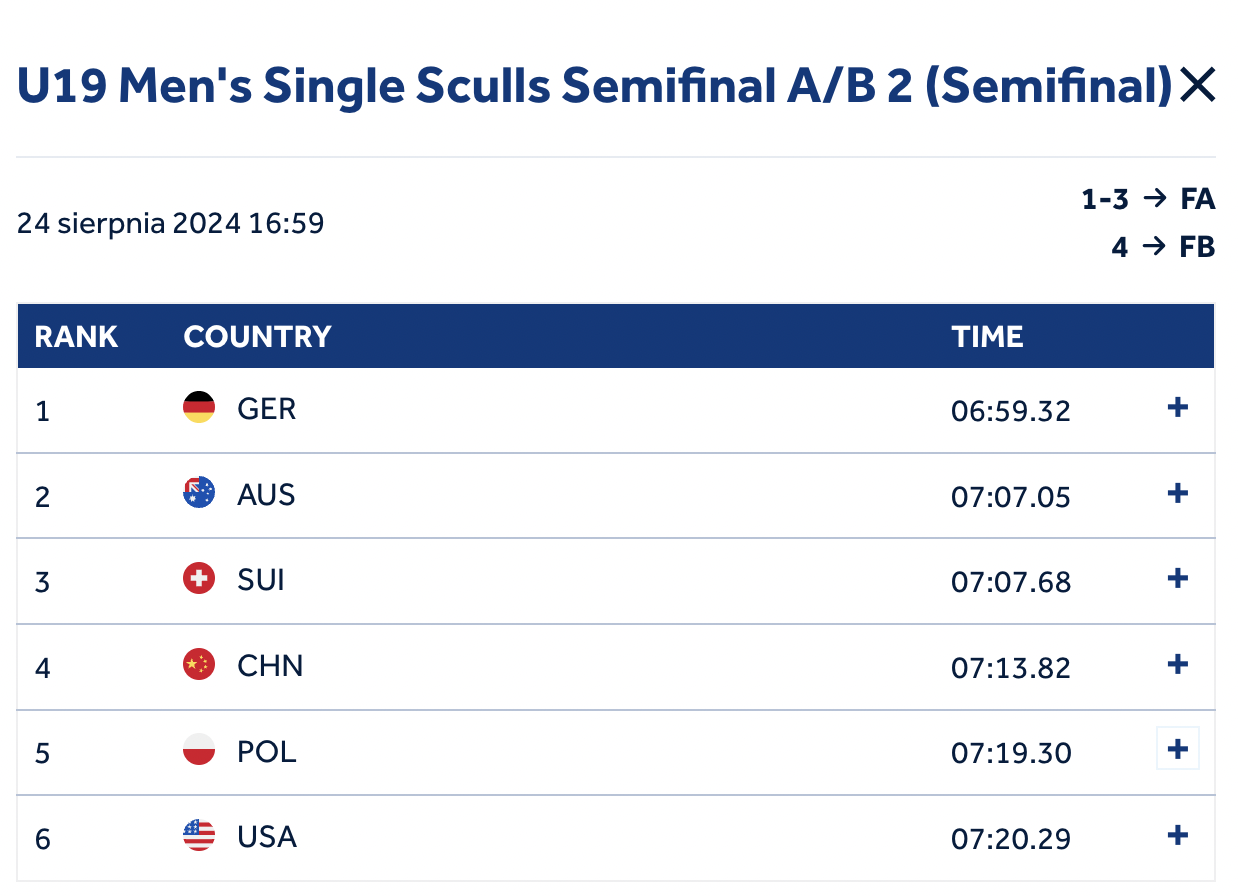
Task: Click the 06:59.32 winning time
Action: tap(1011, 411)
